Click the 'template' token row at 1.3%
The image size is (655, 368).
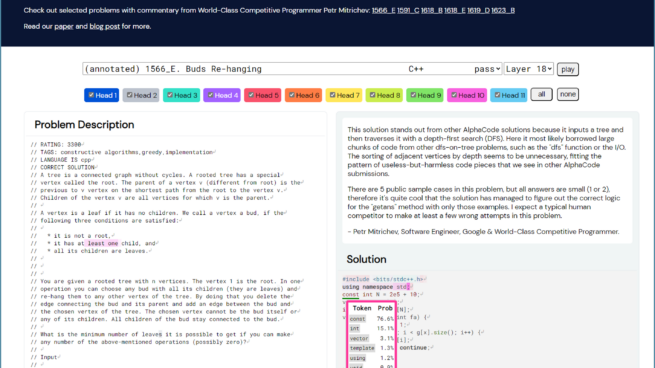coord(371,348)
